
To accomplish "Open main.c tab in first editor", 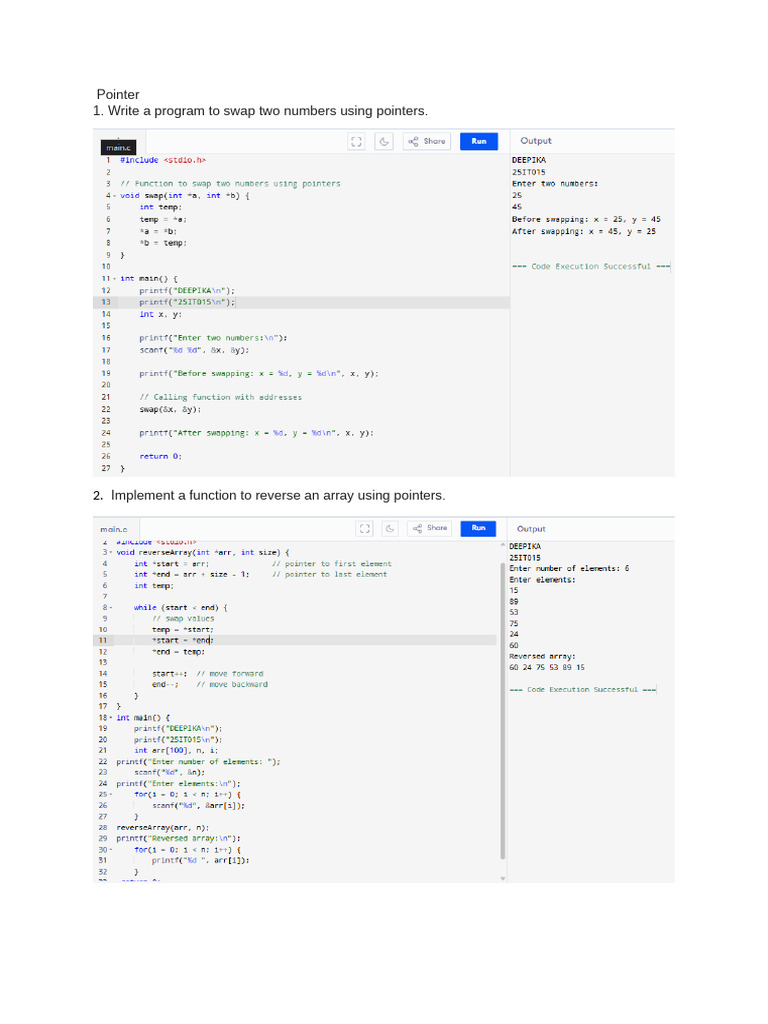I will [119, 148].
